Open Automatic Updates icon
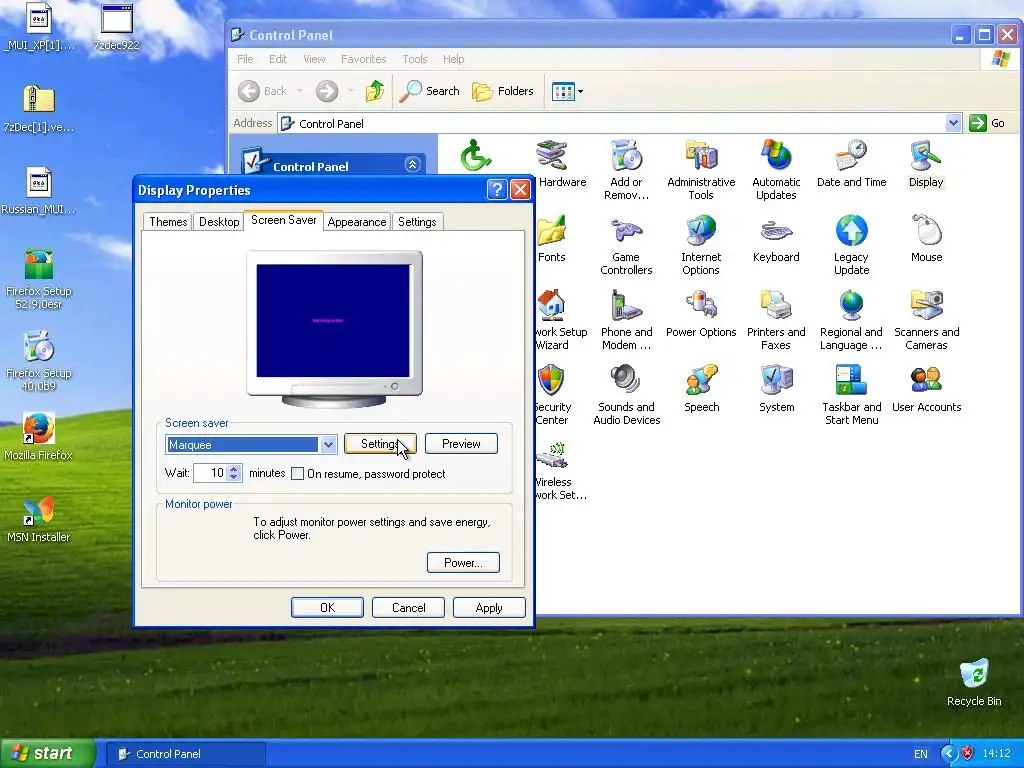Screen dimensions: 1024x768 pos(776,170)
